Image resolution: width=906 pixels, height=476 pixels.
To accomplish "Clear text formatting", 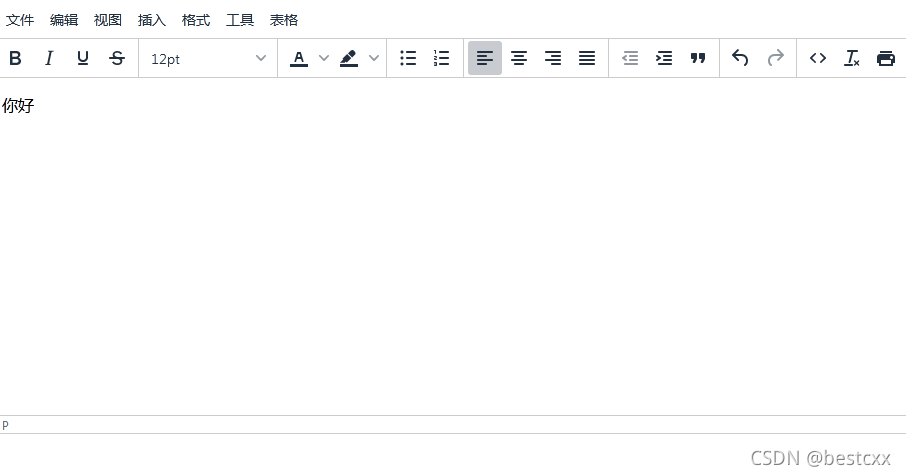I will point(852,58).
